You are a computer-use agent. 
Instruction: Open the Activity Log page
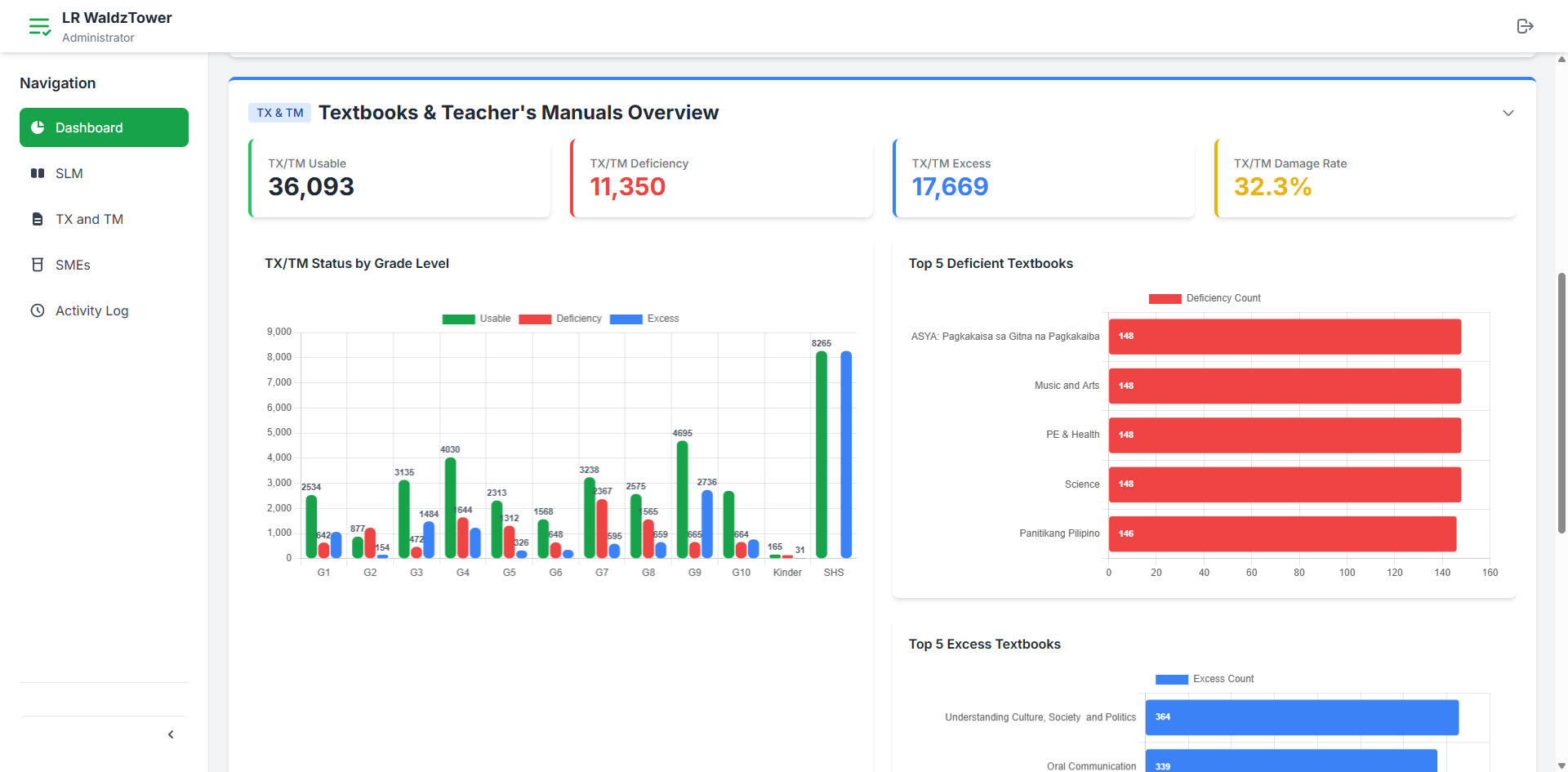pos(104,310)
